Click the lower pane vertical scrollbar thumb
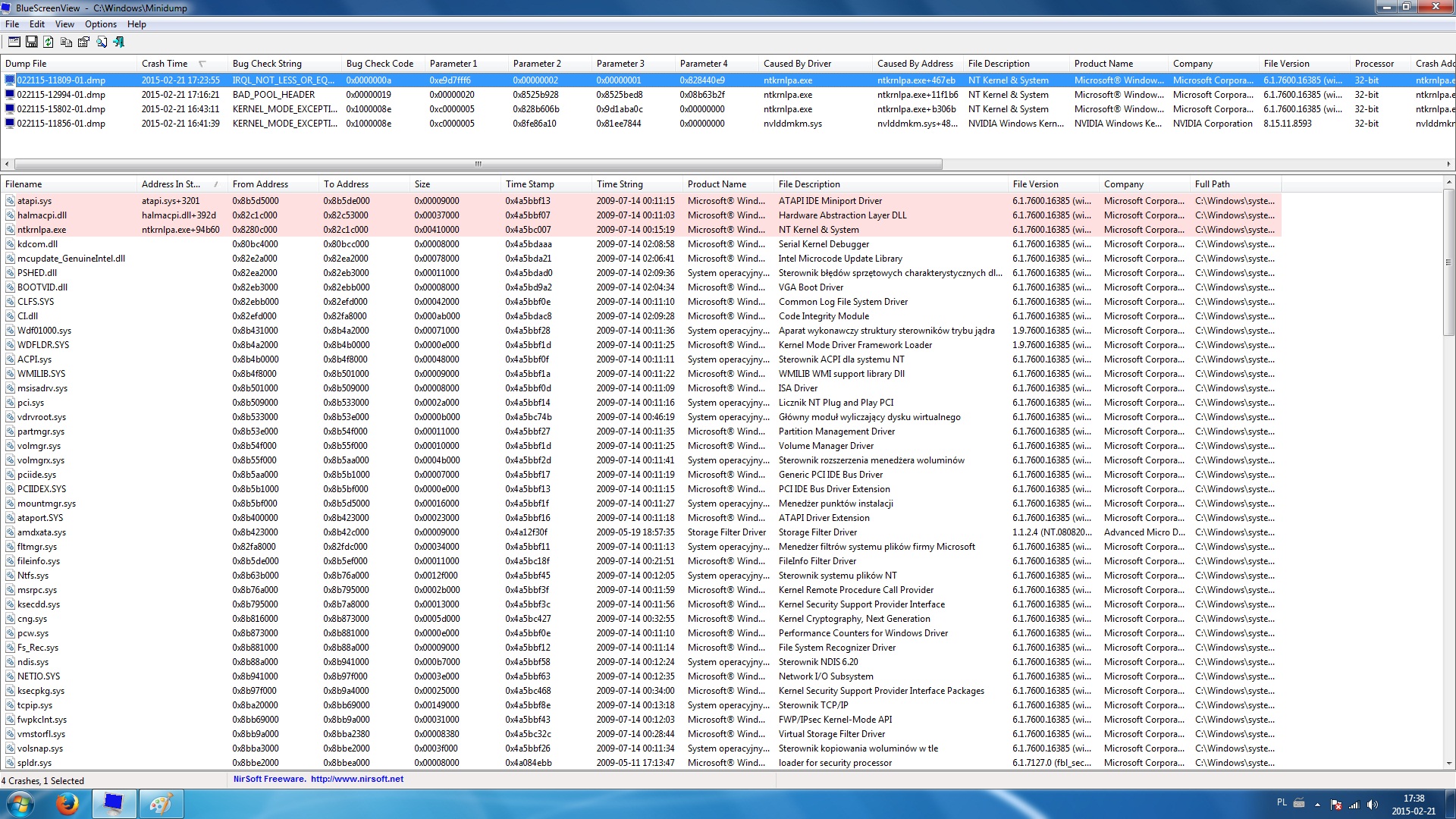 pos(1448,262)
